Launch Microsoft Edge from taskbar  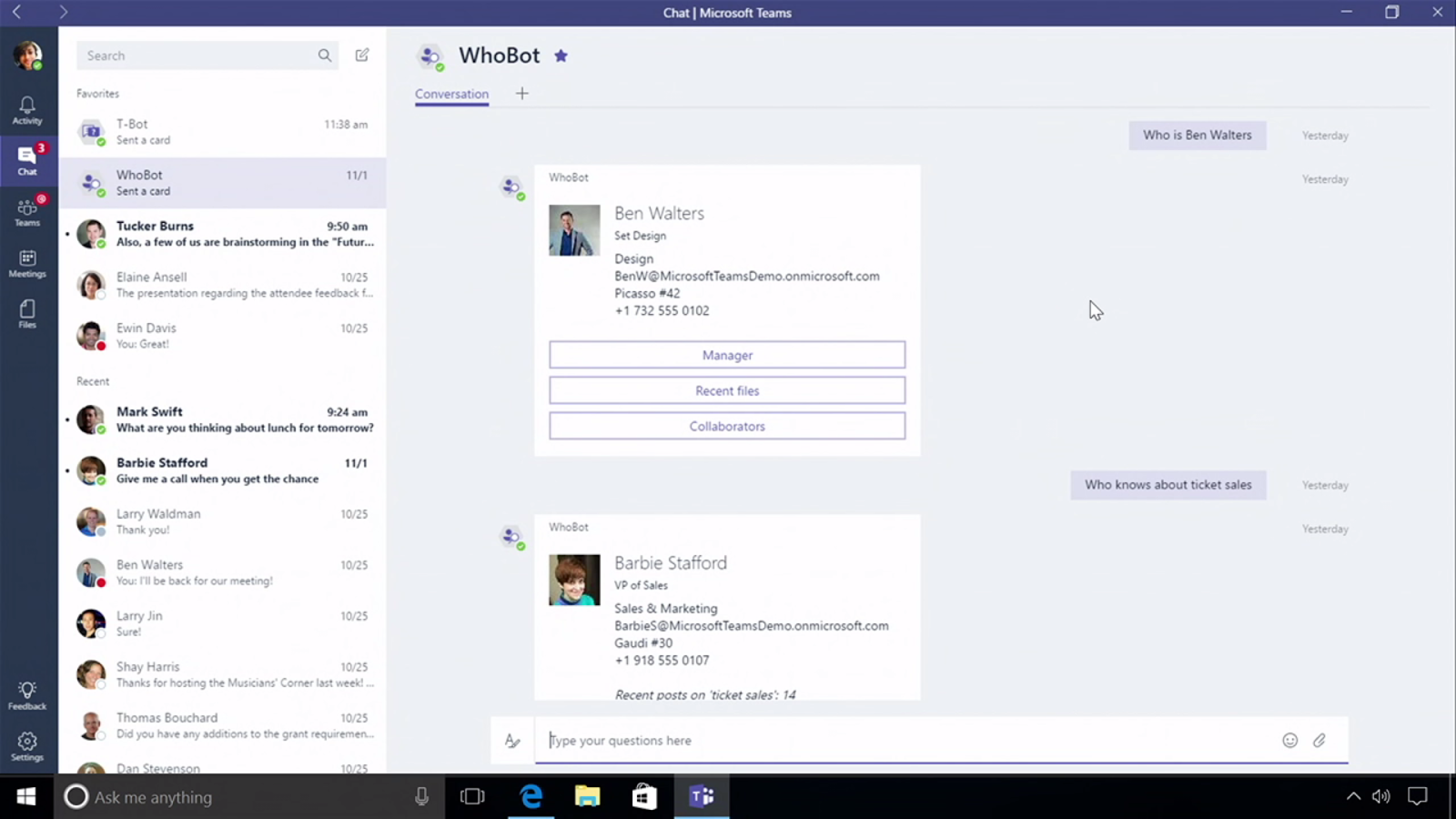[x=531, y=797]
